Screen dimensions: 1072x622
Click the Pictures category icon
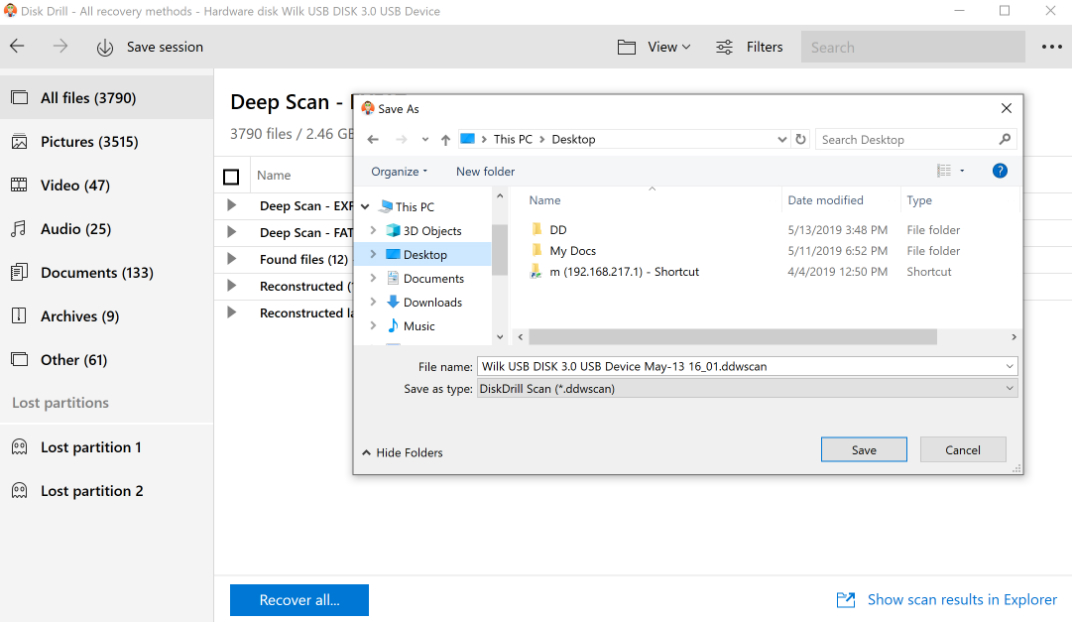pos(19,141)
